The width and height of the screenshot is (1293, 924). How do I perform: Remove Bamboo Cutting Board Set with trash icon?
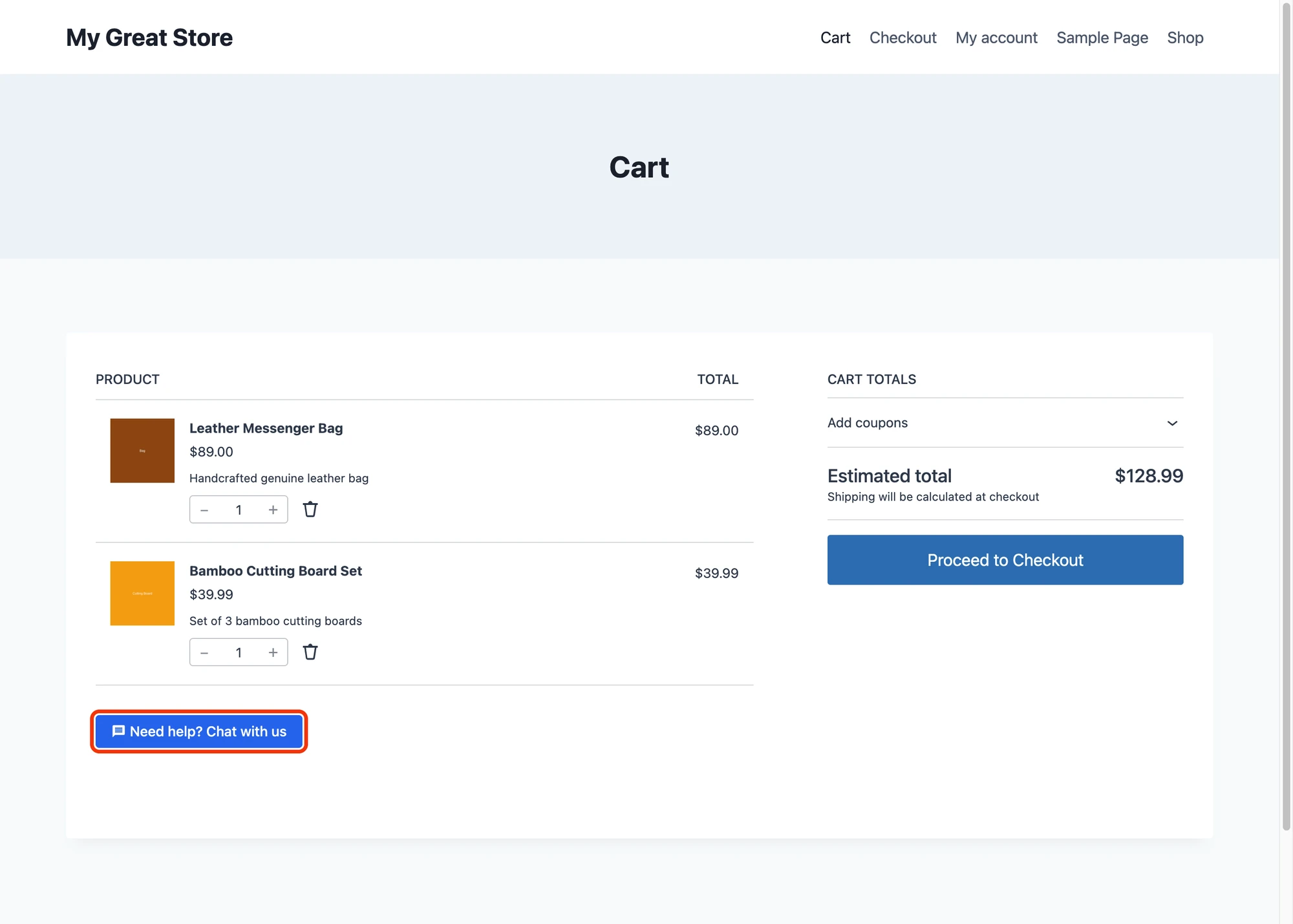tap(310, 652)
